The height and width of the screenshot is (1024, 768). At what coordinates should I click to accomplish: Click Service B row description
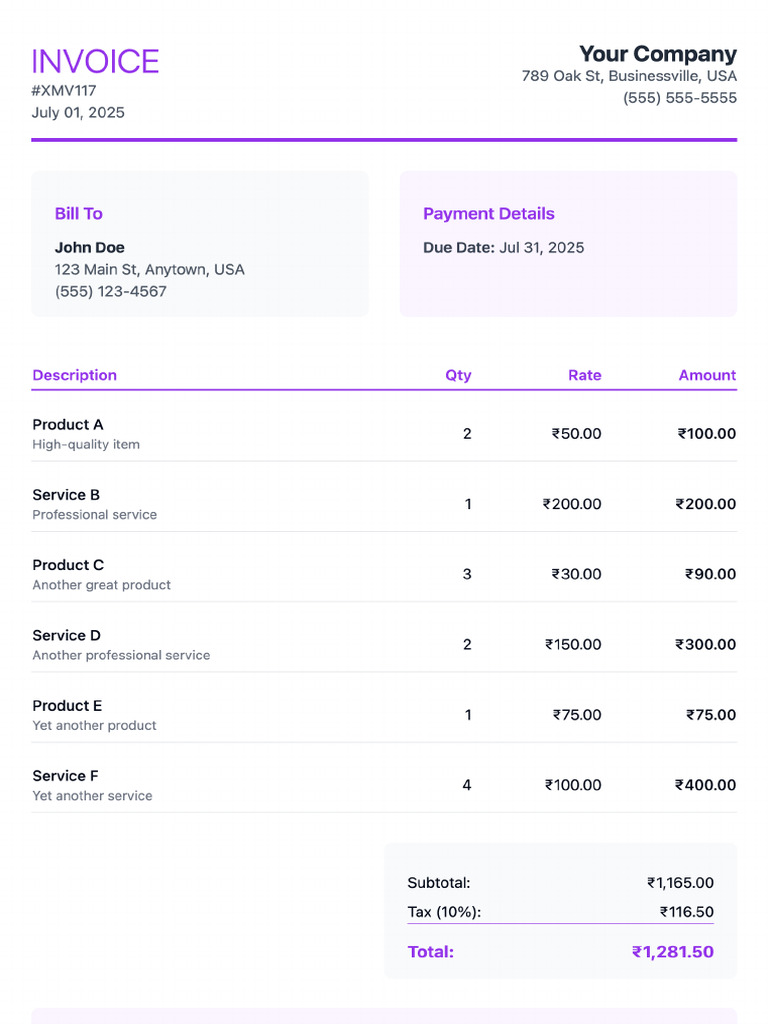[x=94, y=515]
